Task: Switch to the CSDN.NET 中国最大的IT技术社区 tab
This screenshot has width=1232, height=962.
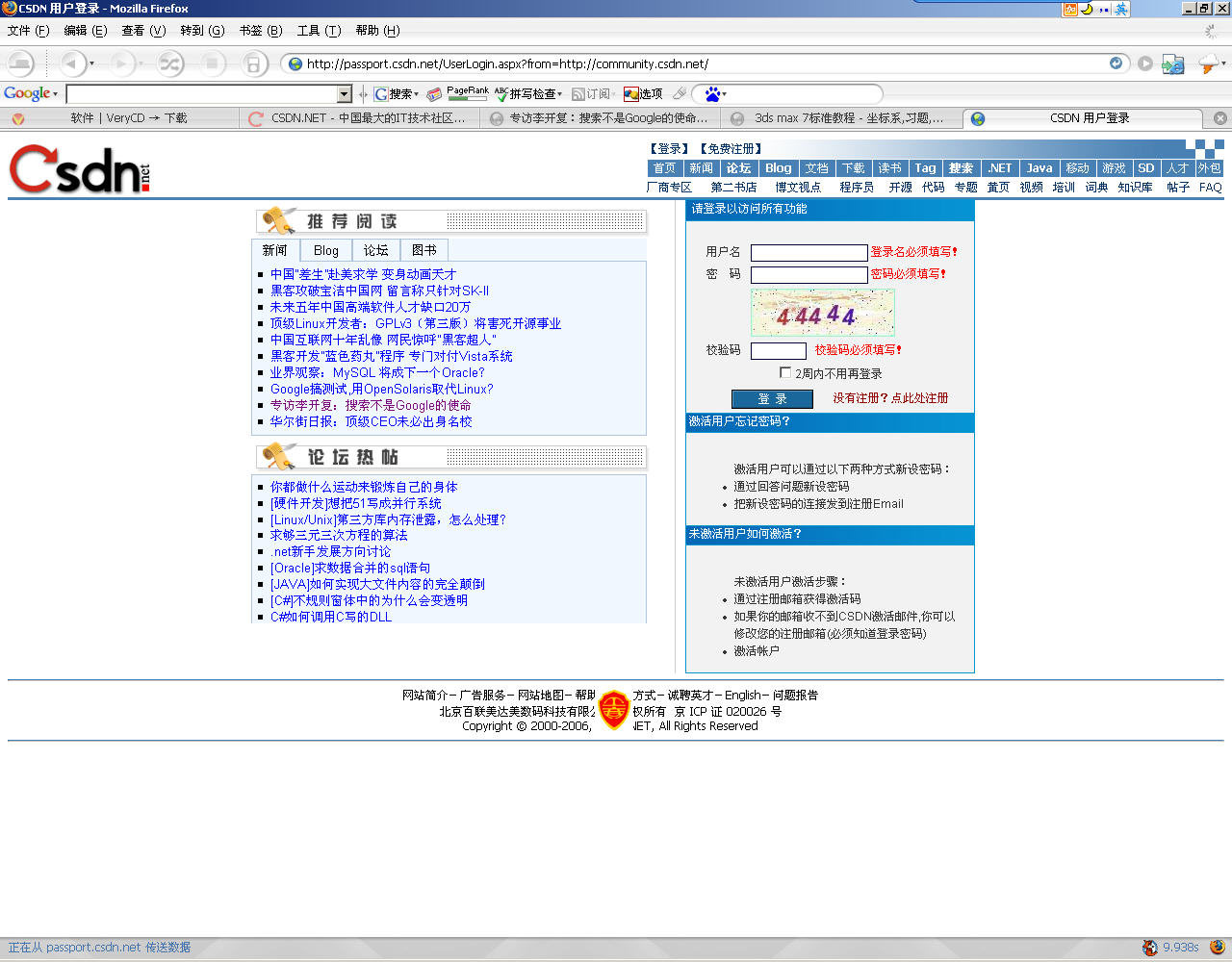Action: (x=360, y=118)
